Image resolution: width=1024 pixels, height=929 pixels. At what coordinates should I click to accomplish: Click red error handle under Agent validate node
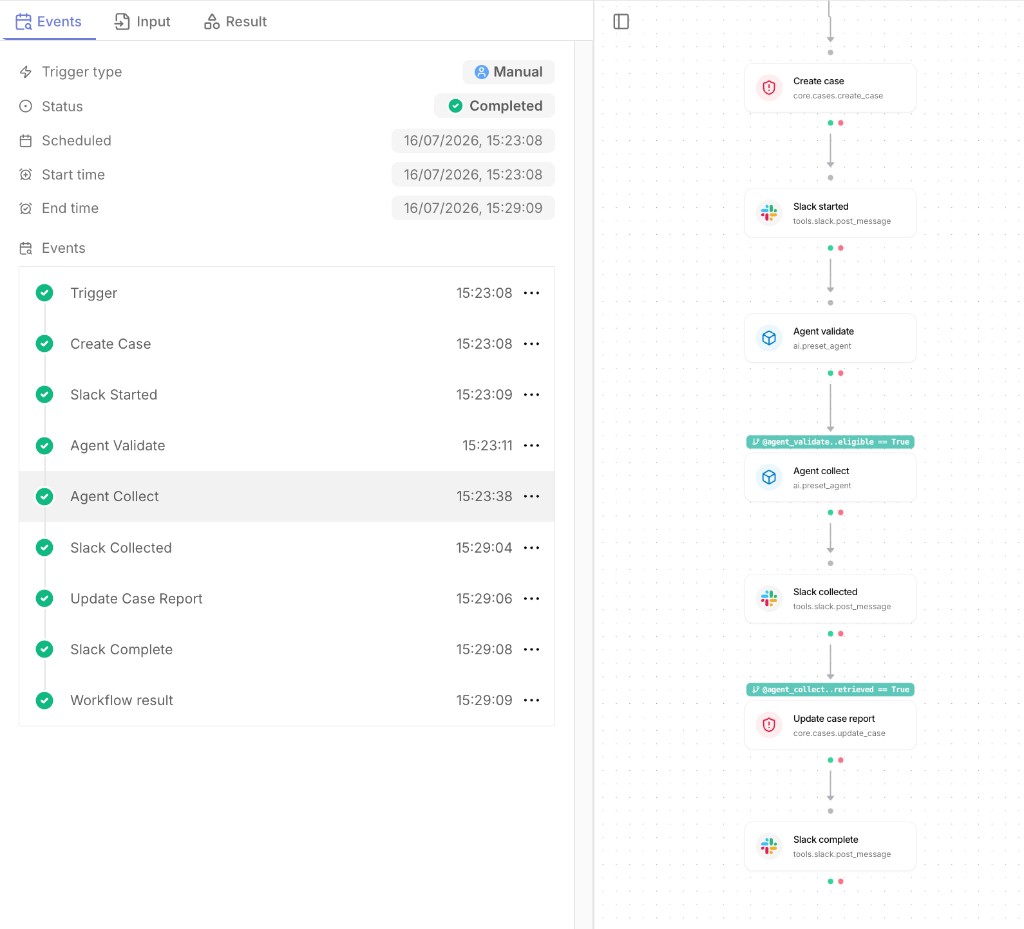pos(840,373)
